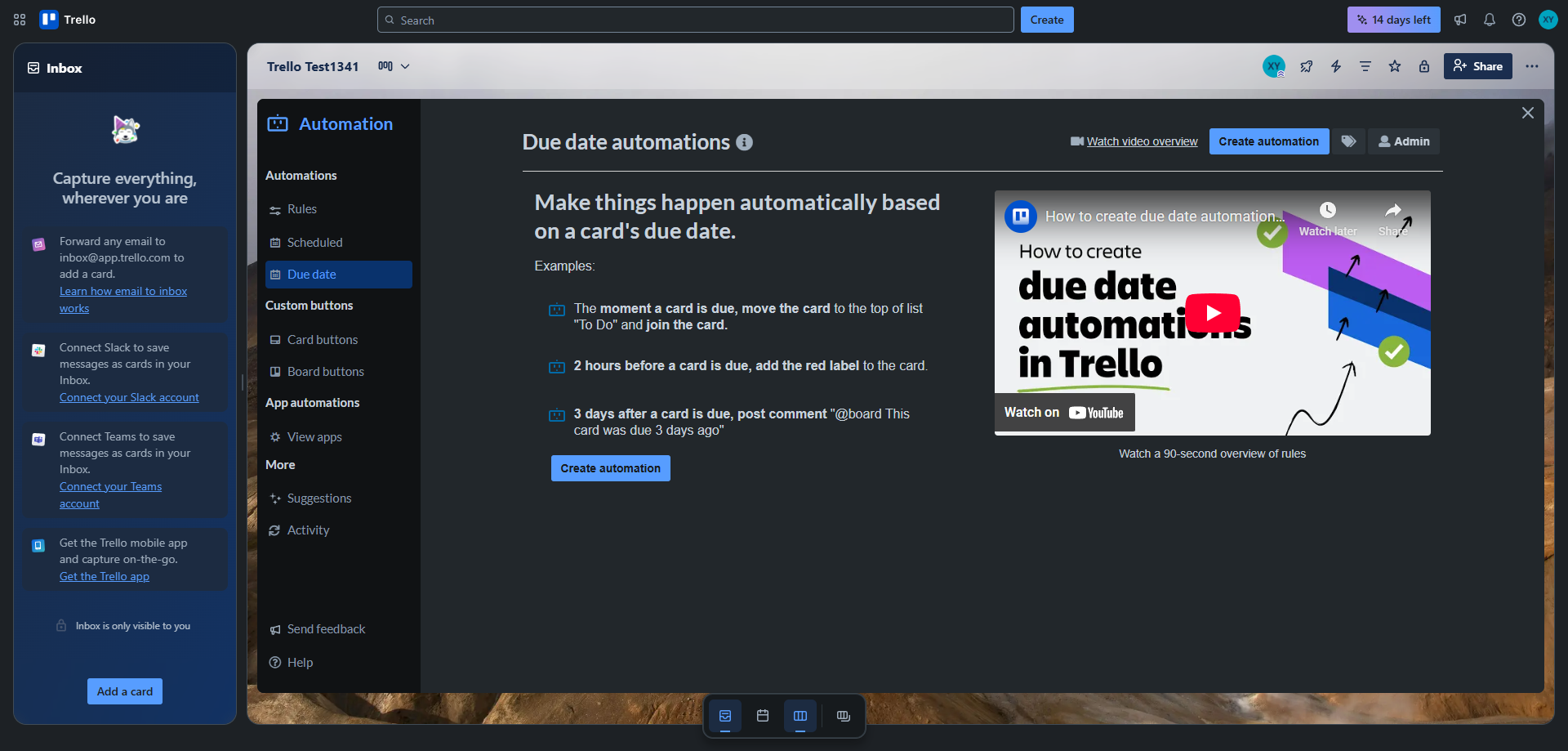Open the board filter icon
The height and width of the screenshot is (751, 1568).
pyautogui.click(x=1365, y=66)
